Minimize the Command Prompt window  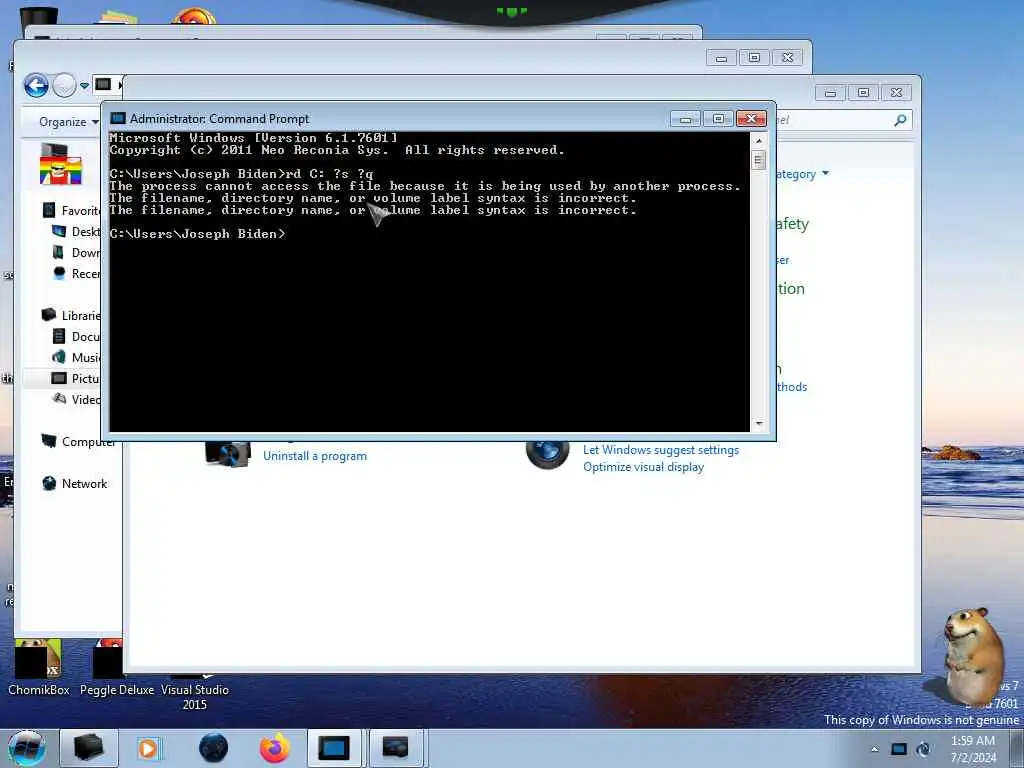[x=685, y=119]
